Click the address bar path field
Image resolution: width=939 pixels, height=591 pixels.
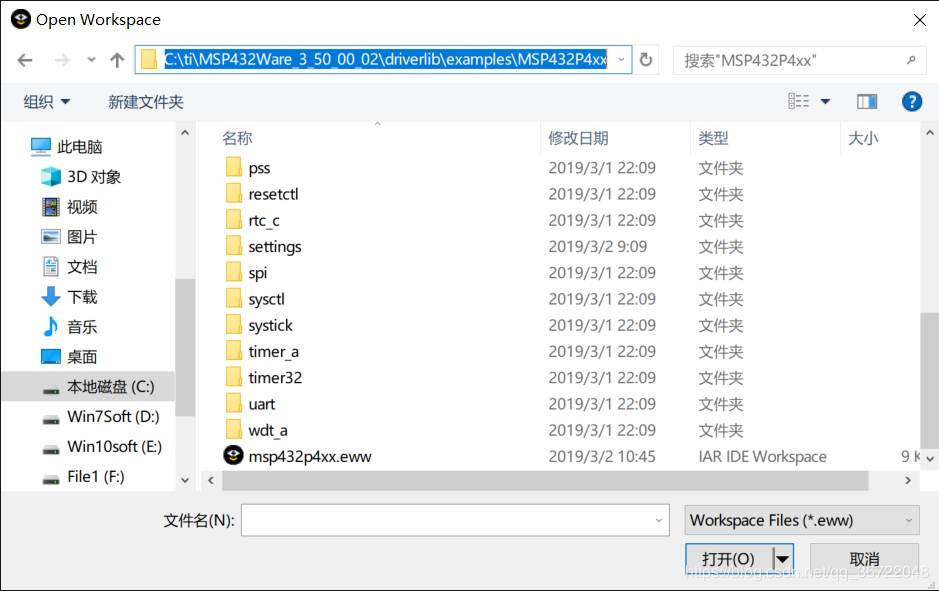385,60
